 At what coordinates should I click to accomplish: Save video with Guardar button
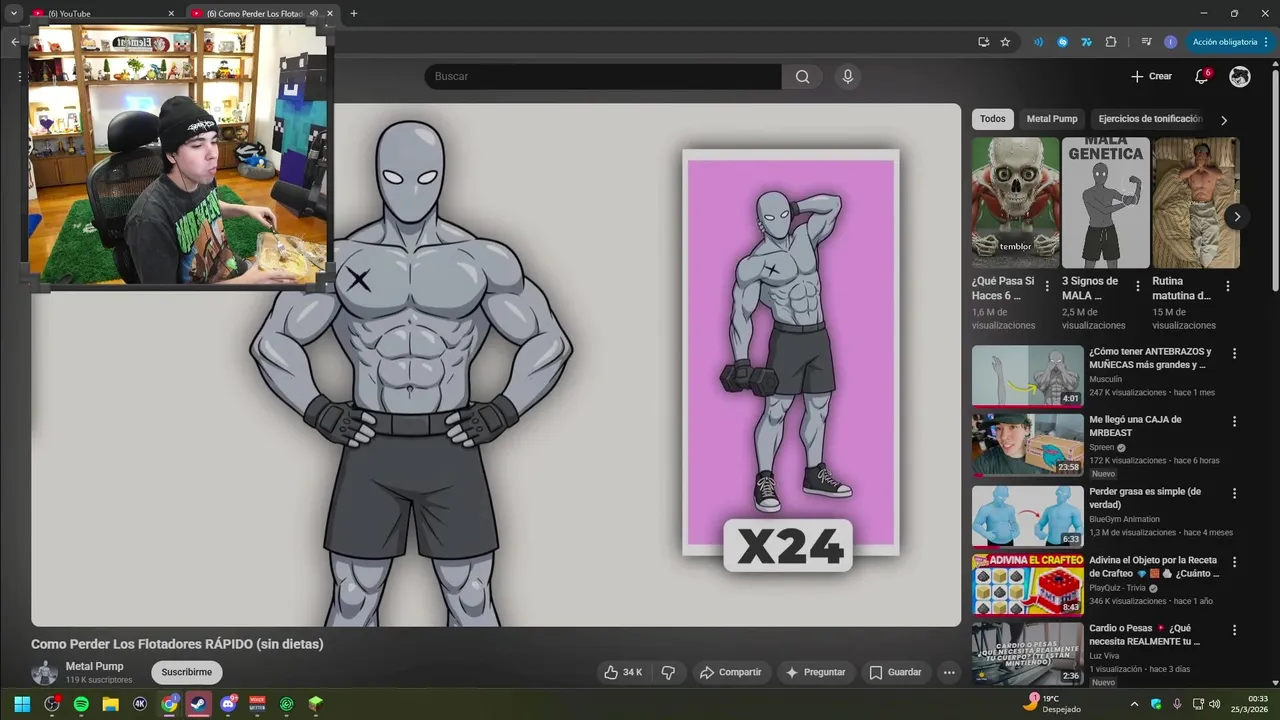coord(895,672)
